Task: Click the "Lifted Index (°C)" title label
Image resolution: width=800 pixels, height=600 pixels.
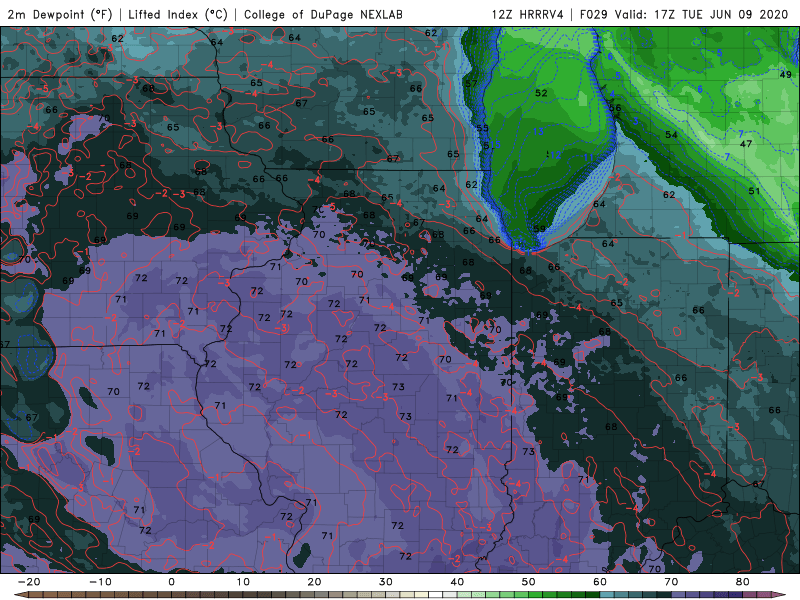Action: pos(178,14)
